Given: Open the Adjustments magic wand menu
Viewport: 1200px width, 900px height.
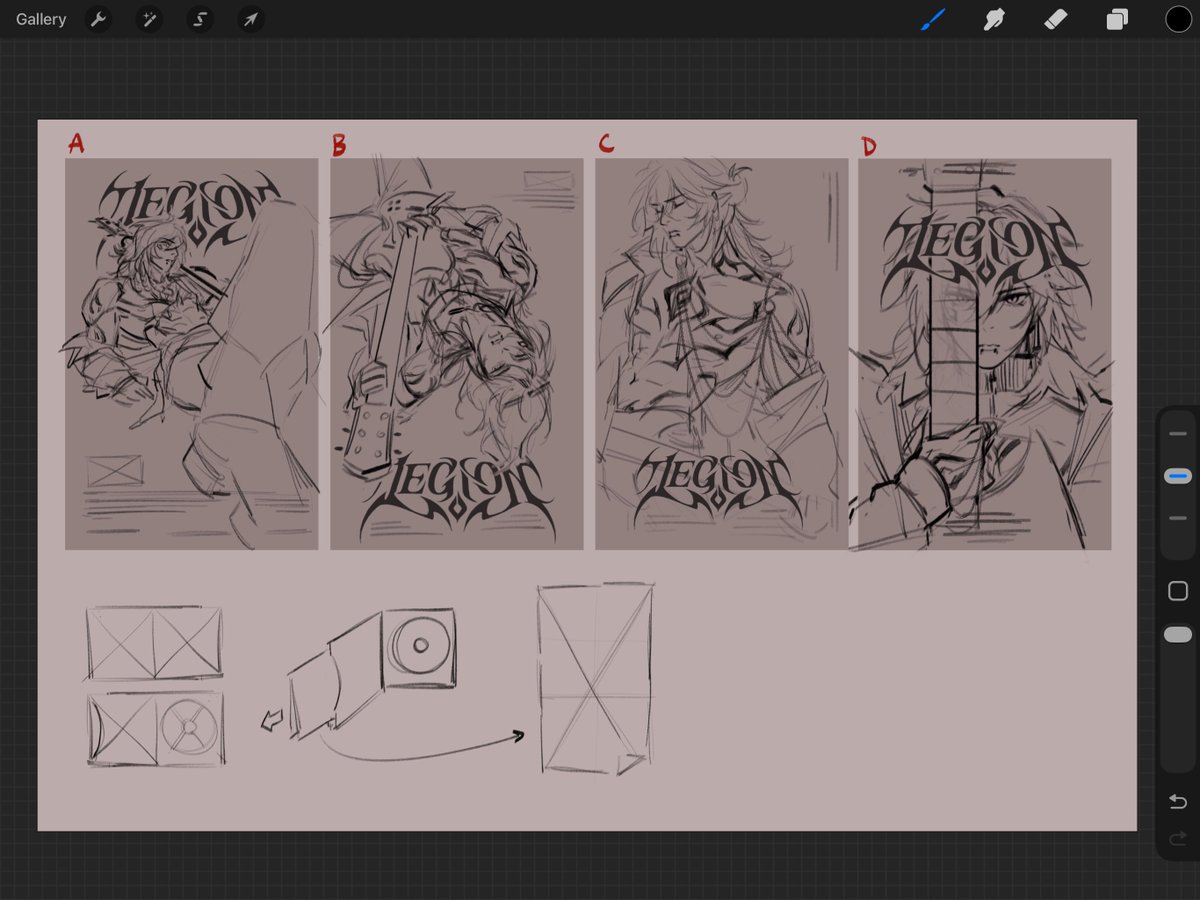Looking at the screenshot, I should click(149, 19).
